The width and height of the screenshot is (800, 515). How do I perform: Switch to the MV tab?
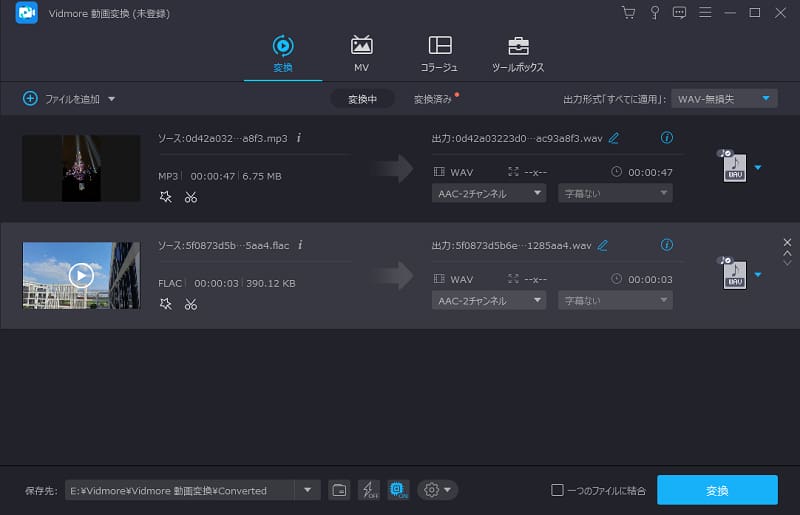(x=361, y=54)
